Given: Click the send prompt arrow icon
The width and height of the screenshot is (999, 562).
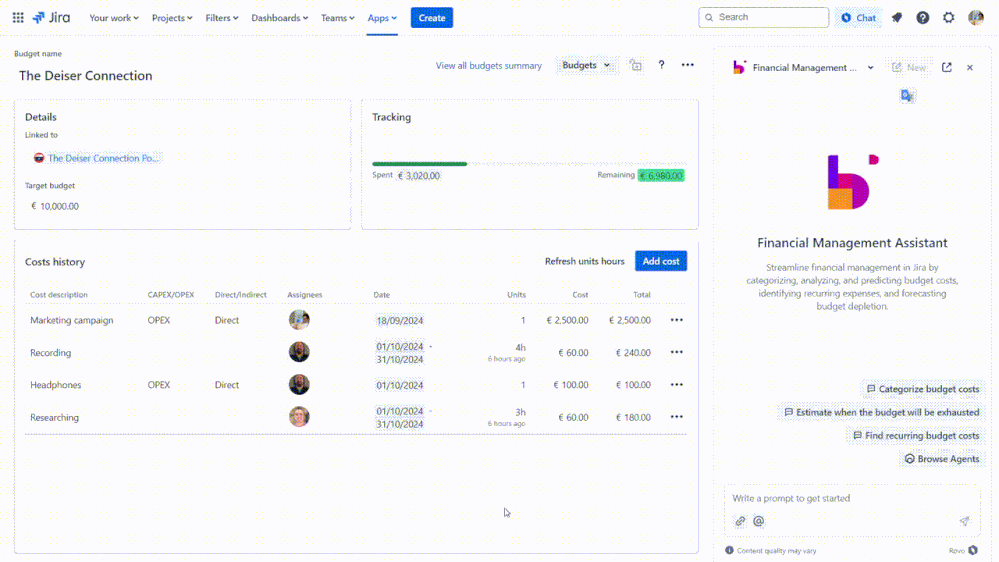Looking at the screenshot, I should (x=965, y=521).
